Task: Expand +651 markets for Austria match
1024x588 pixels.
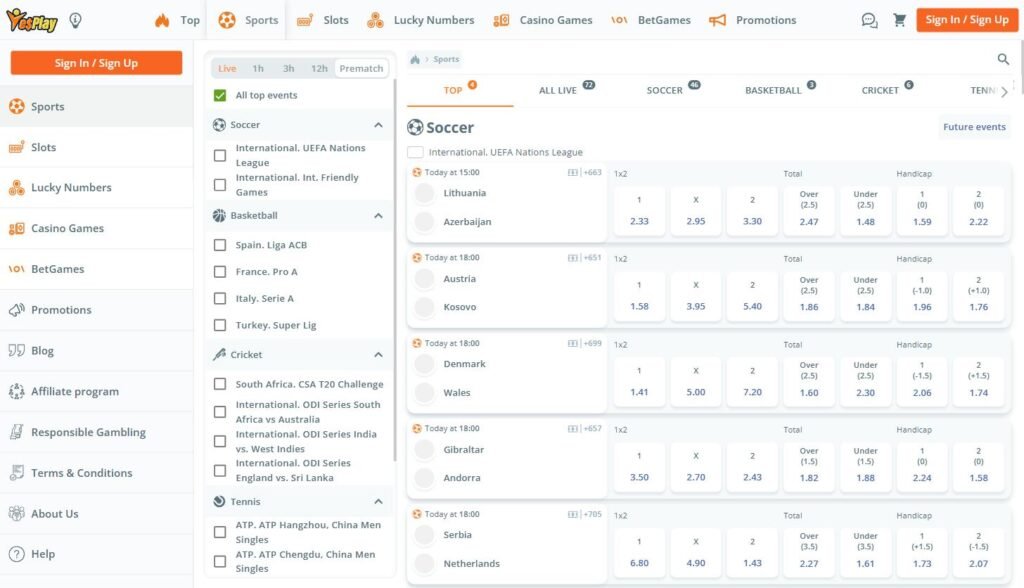Action: pyautogui.click(x=592, y=258)
